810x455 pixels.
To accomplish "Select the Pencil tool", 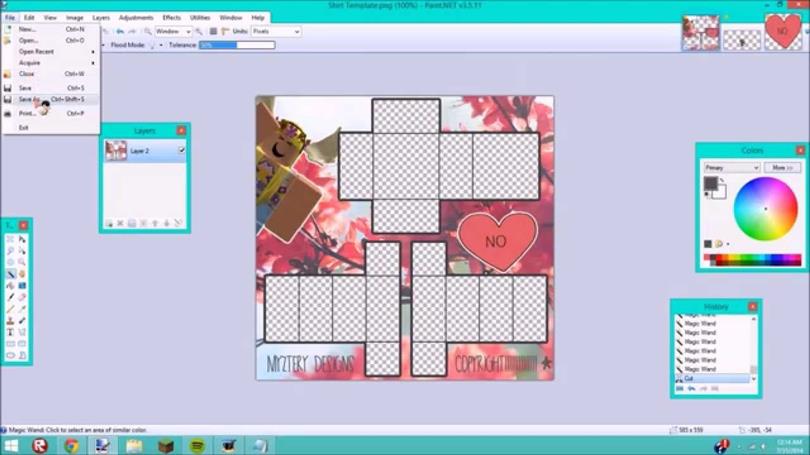I will pos(10,309).
